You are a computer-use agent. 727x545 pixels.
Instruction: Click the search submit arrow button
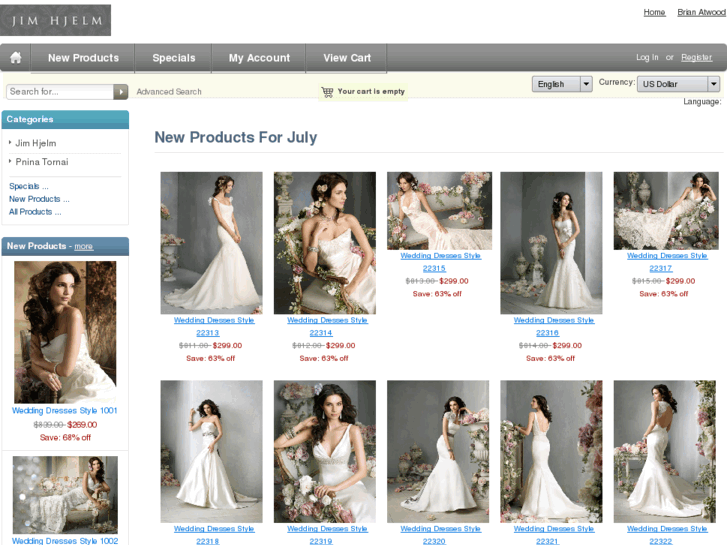(121, 92)
